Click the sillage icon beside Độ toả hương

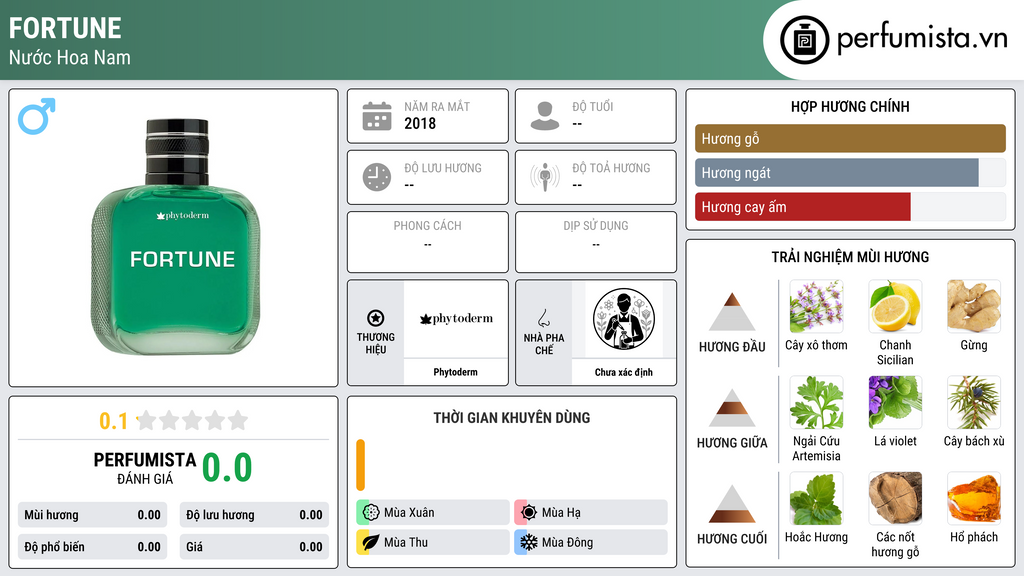545,177
